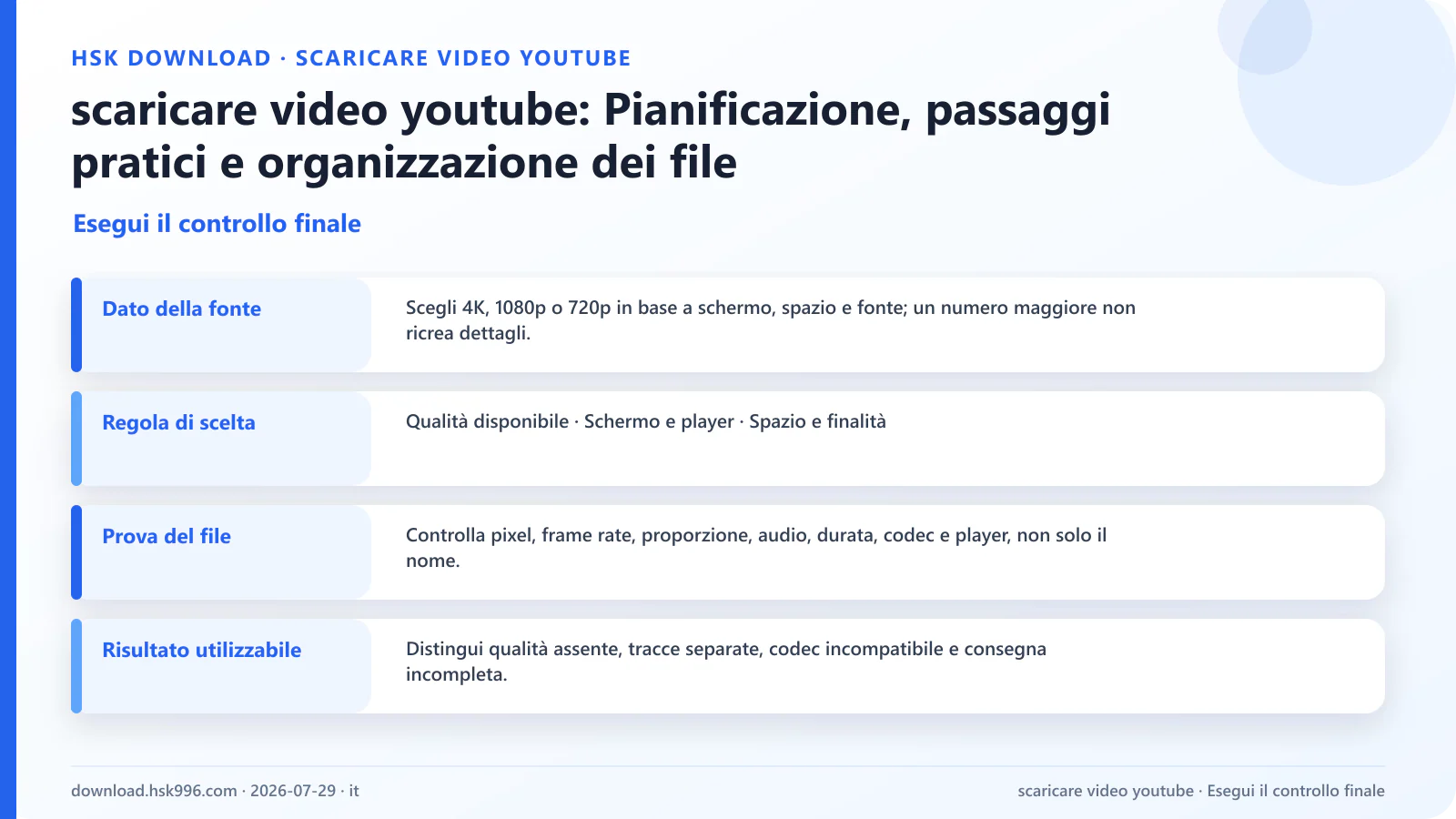
Task: Click the subtitle 'Esegui il controllo finale'
Action: tap(217, 224)
